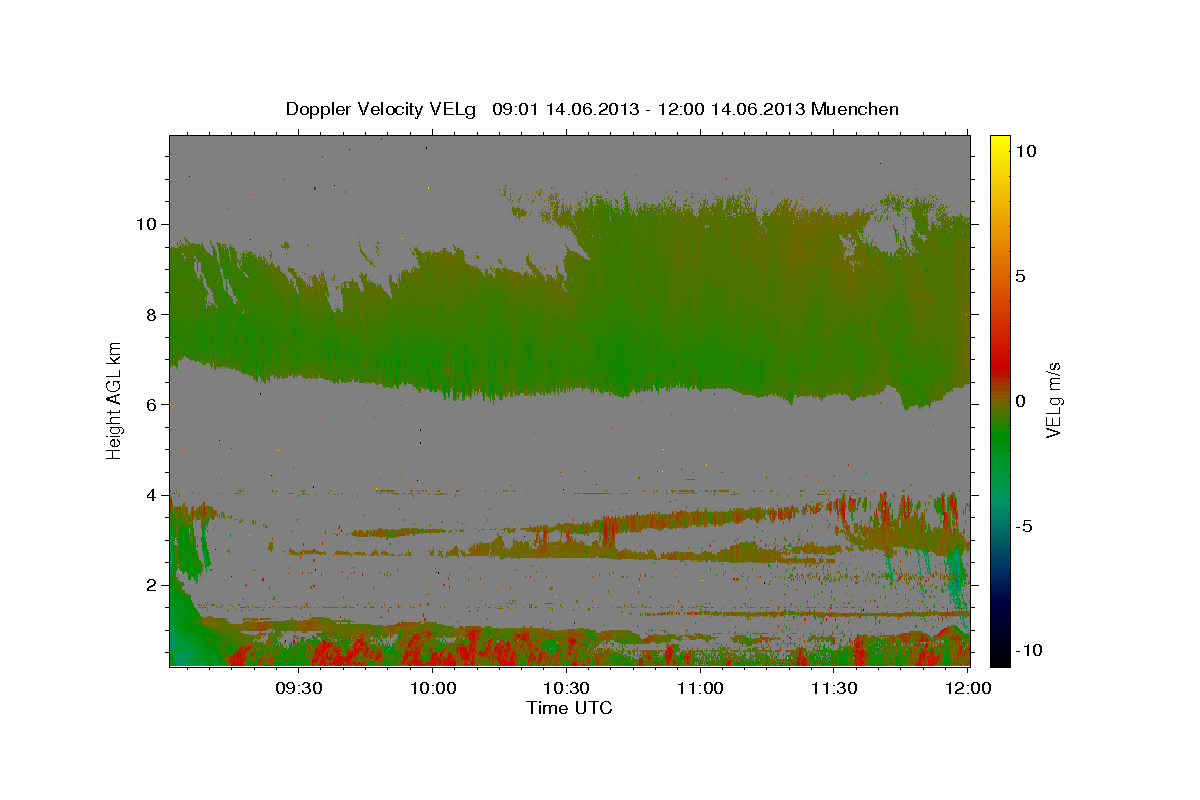Click the 10:00 time tick label
1200x800 pixels.
433,689
